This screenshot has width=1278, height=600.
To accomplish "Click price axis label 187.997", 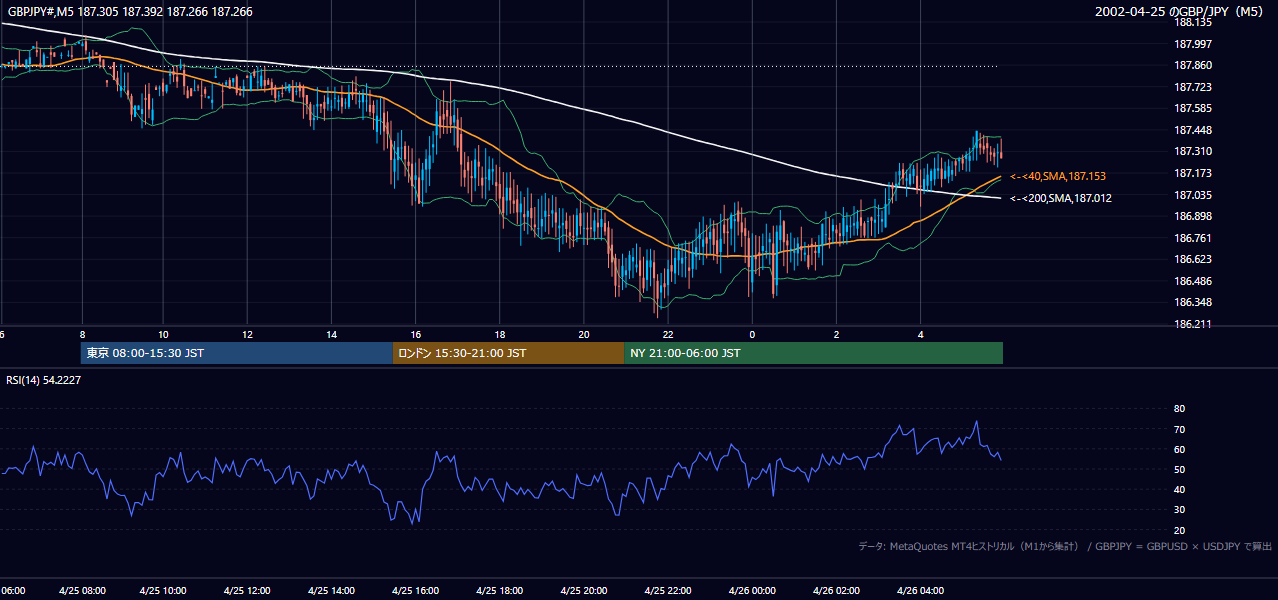I will [x=1192, y=44].
